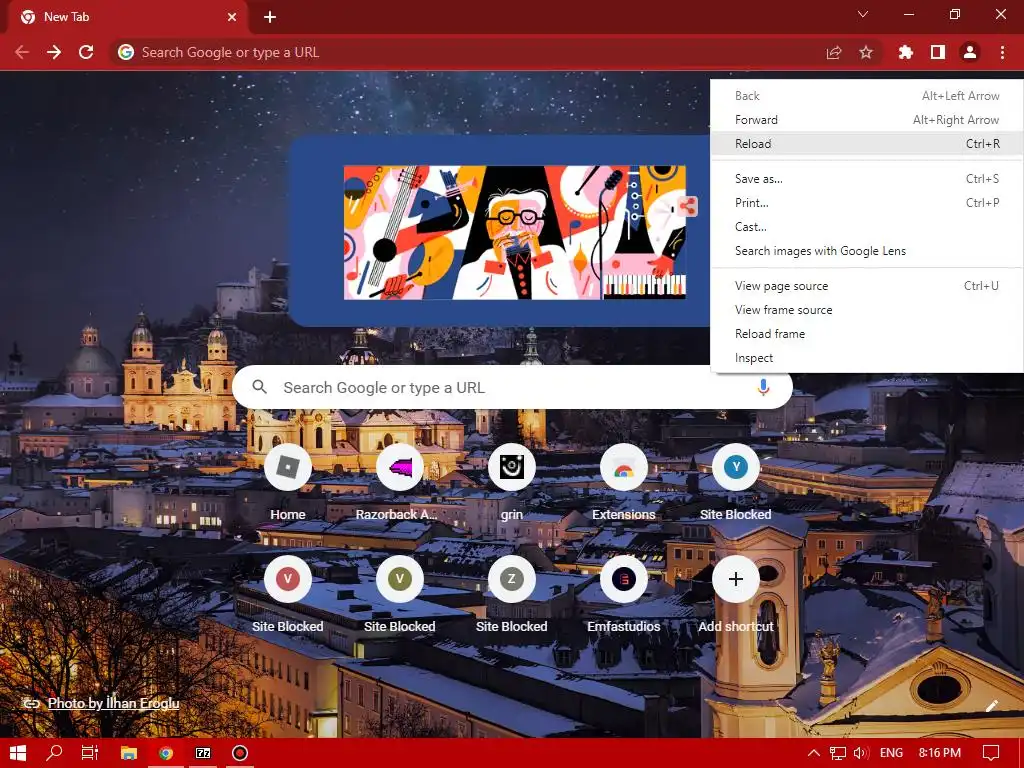Screen dimensions: 1024x768
Task: Open the side panel icon
Action: pyautogui.click(x=938, y=52)
